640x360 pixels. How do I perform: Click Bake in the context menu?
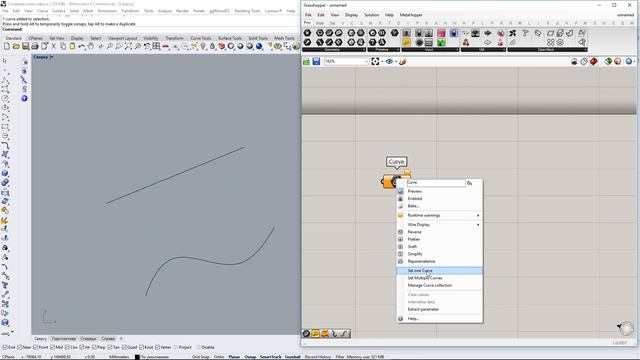pyautogui.click(x=440, y=206)
